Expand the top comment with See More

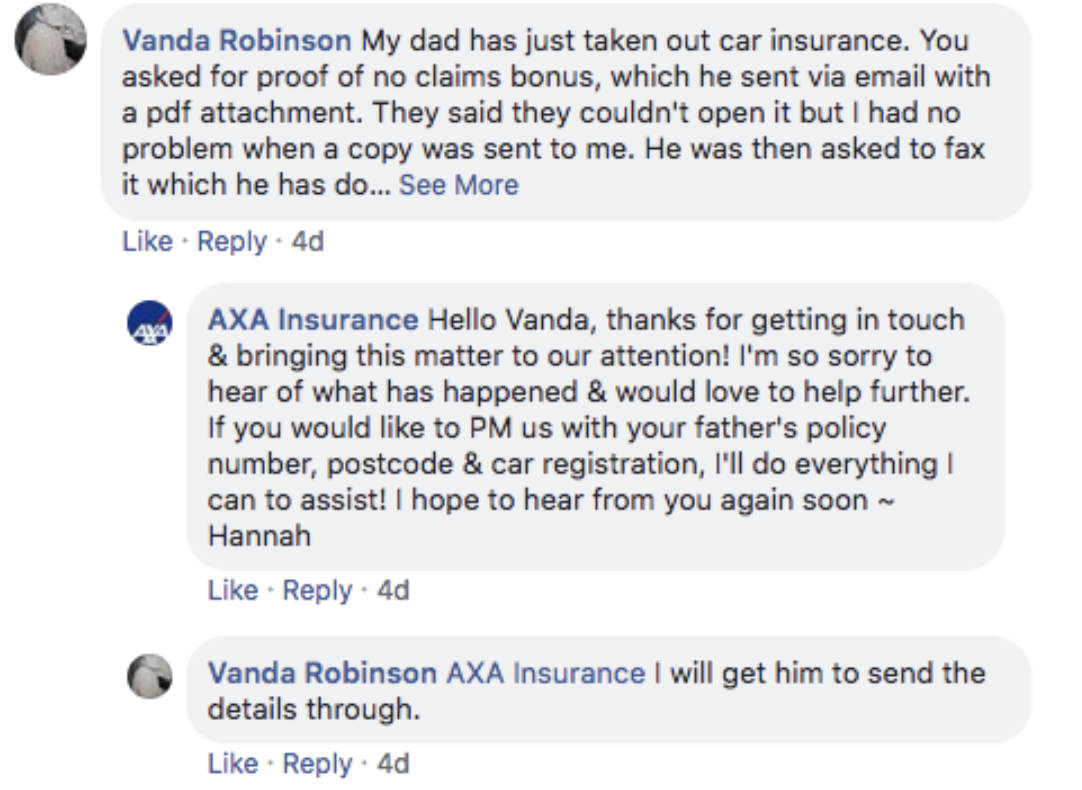tap(459, 185)
